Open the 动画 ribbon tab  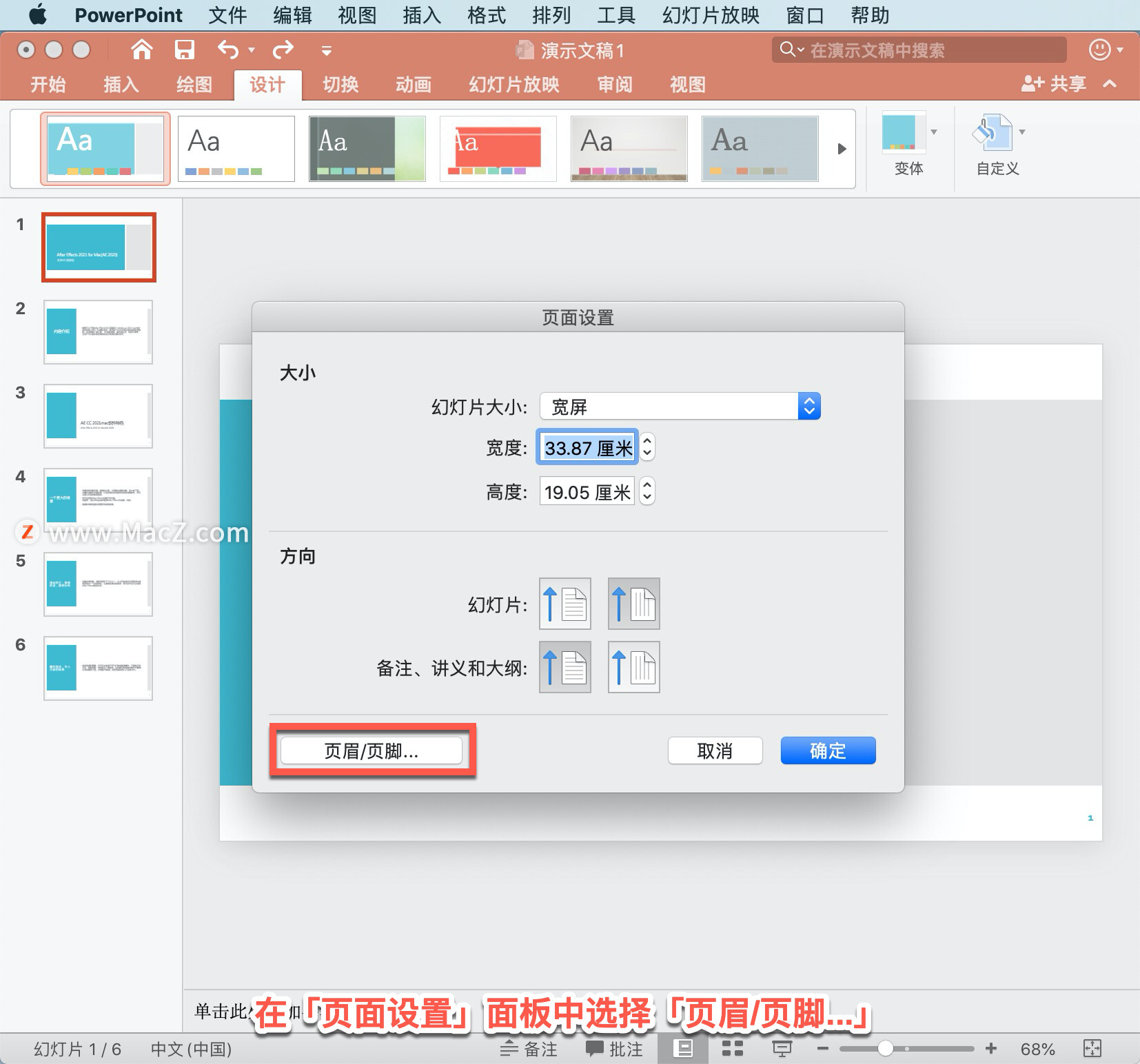pyautogui.click(x=414, y=85)
